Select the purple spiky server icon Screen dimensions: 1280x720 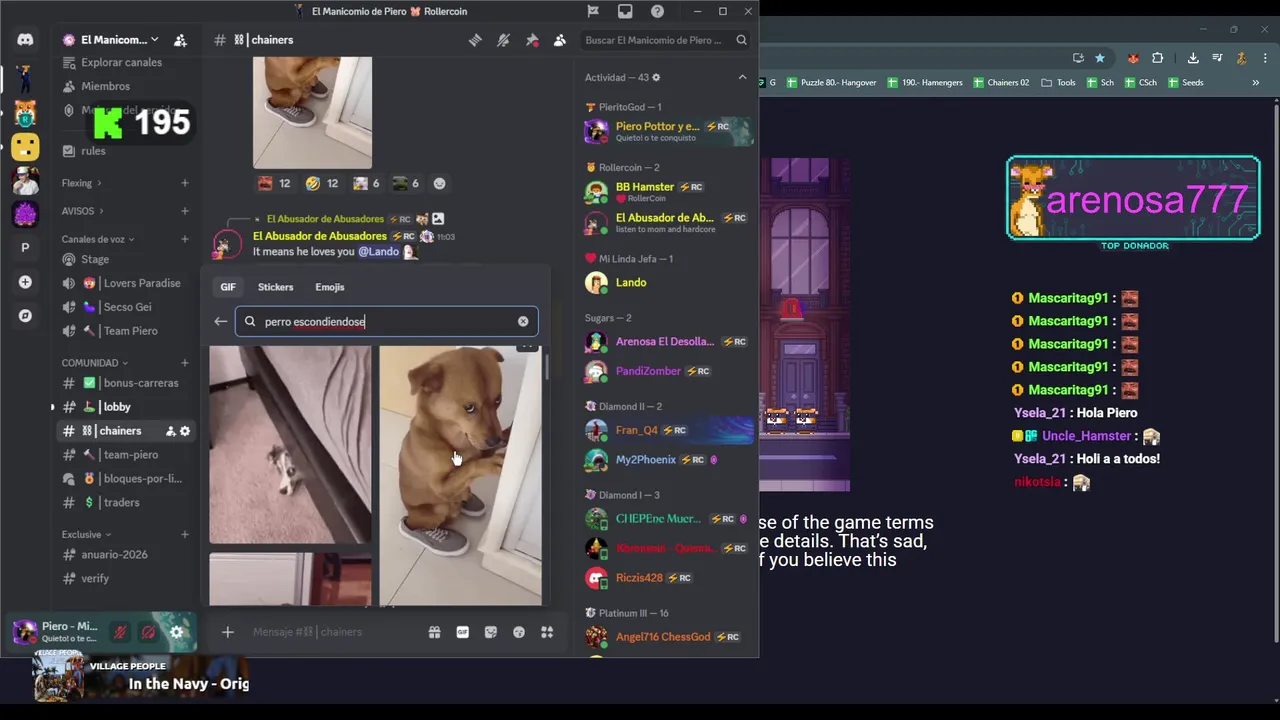click(25, 214)
